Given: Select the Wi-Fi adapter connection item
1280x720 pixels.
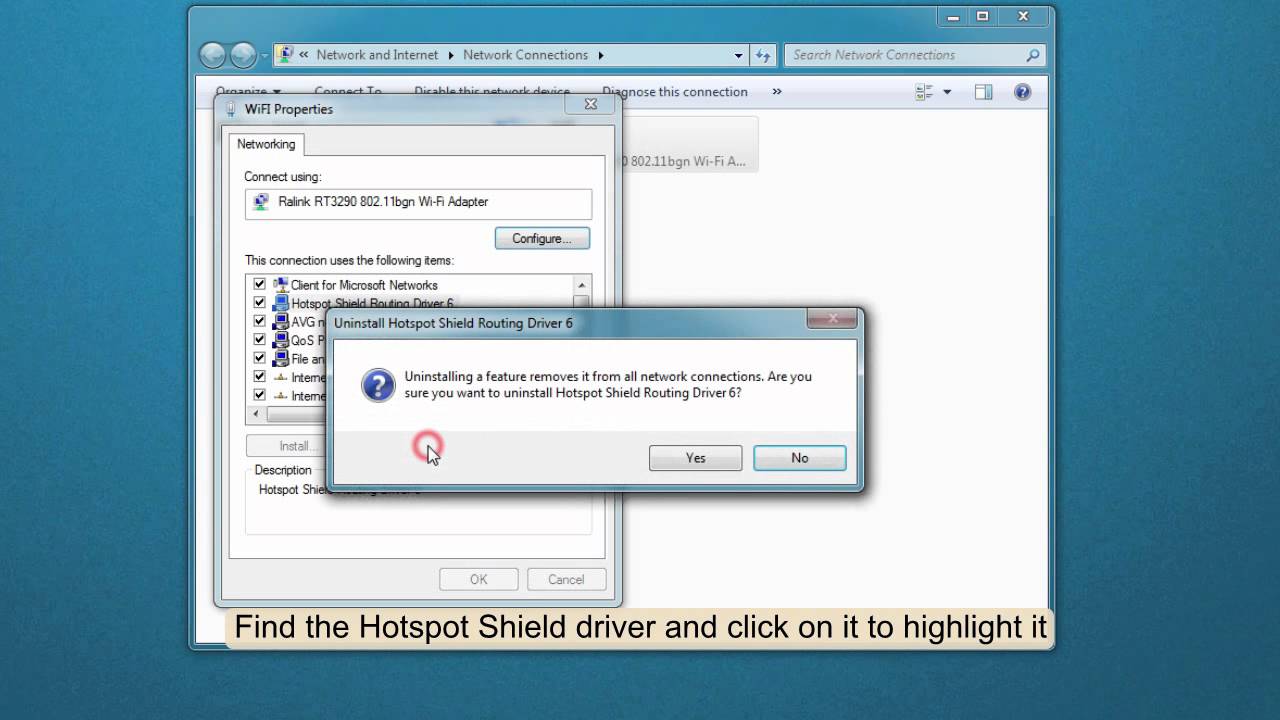Looking at the screenshot, I should (688, 144).
